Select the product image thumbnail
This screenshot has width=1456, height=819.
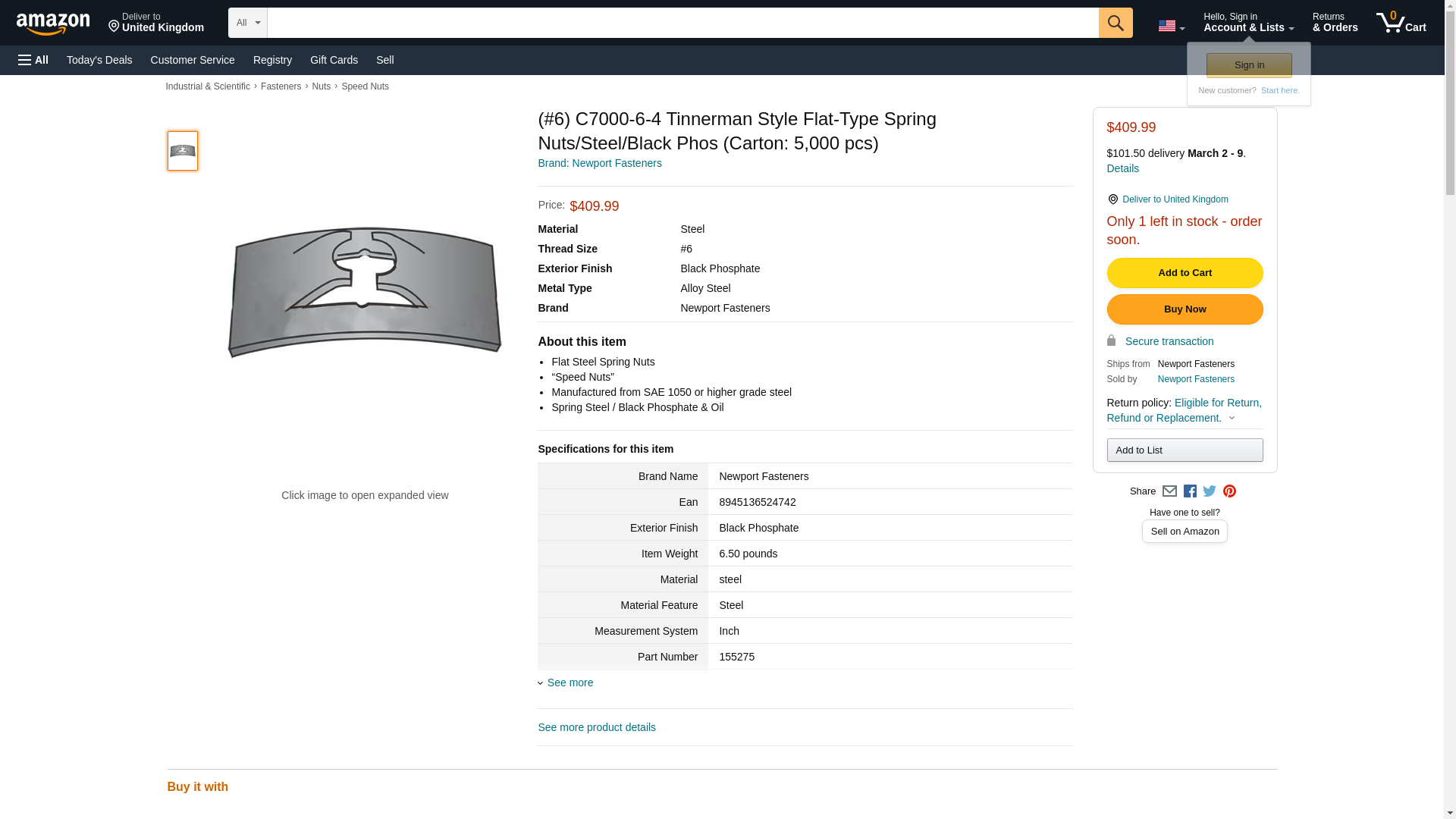(x=182, y=151)
